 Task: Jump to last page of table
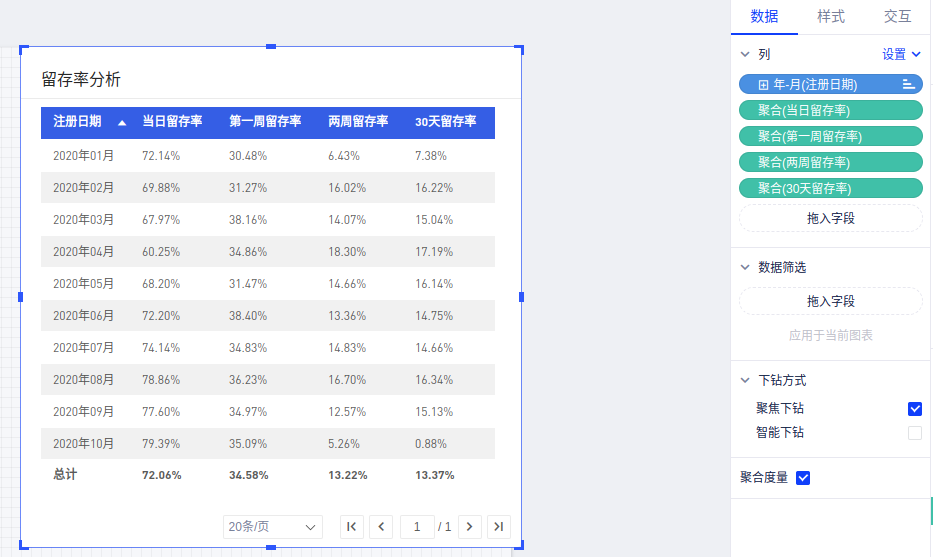click(499, 527)
